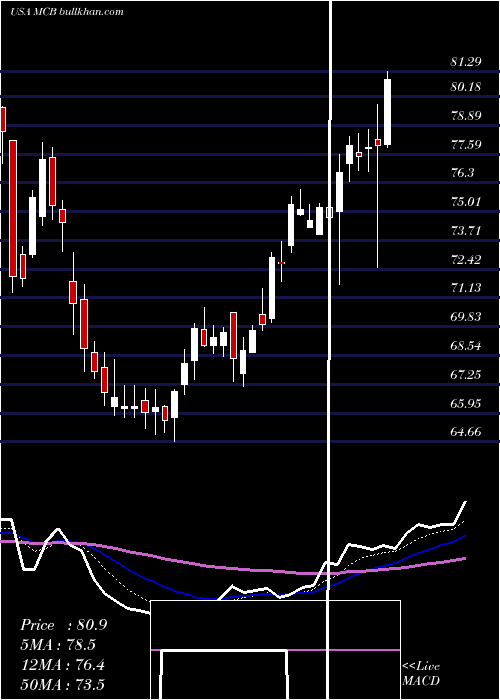Click the 69.83 price axis label

pos(466,317)
